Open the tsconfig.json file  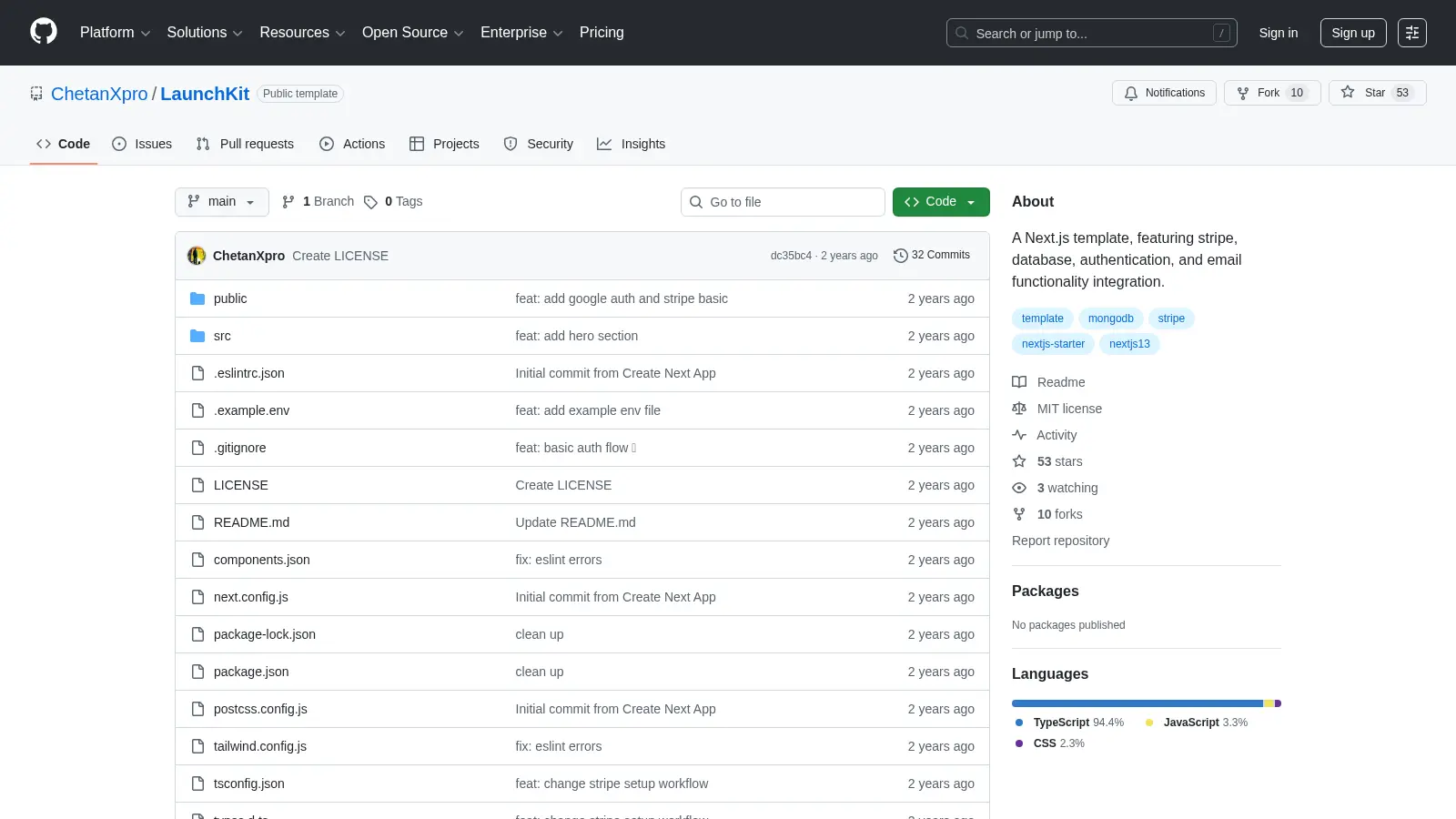point(249,784)
